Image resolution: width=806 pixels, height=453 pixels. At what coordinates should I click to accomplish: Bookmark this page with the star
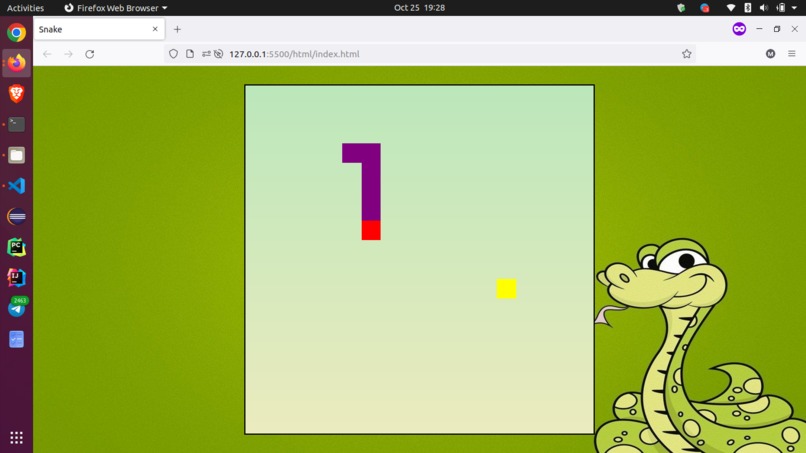pos(686,54)
